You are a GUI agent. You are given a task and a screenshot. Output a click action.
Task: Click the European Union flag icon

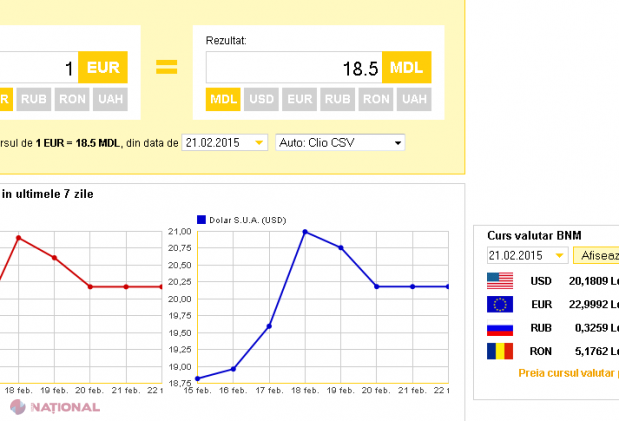(499, 304)
